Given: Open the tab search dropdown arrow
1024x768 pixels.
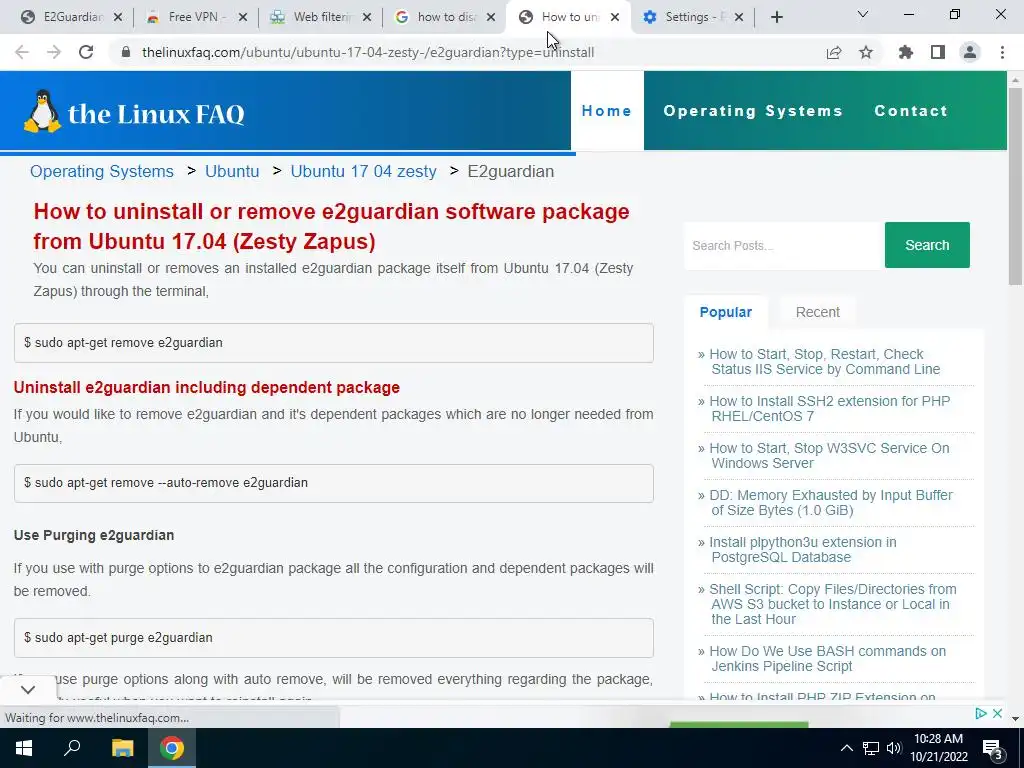Looking at the screenshot, I should [863, 14].
